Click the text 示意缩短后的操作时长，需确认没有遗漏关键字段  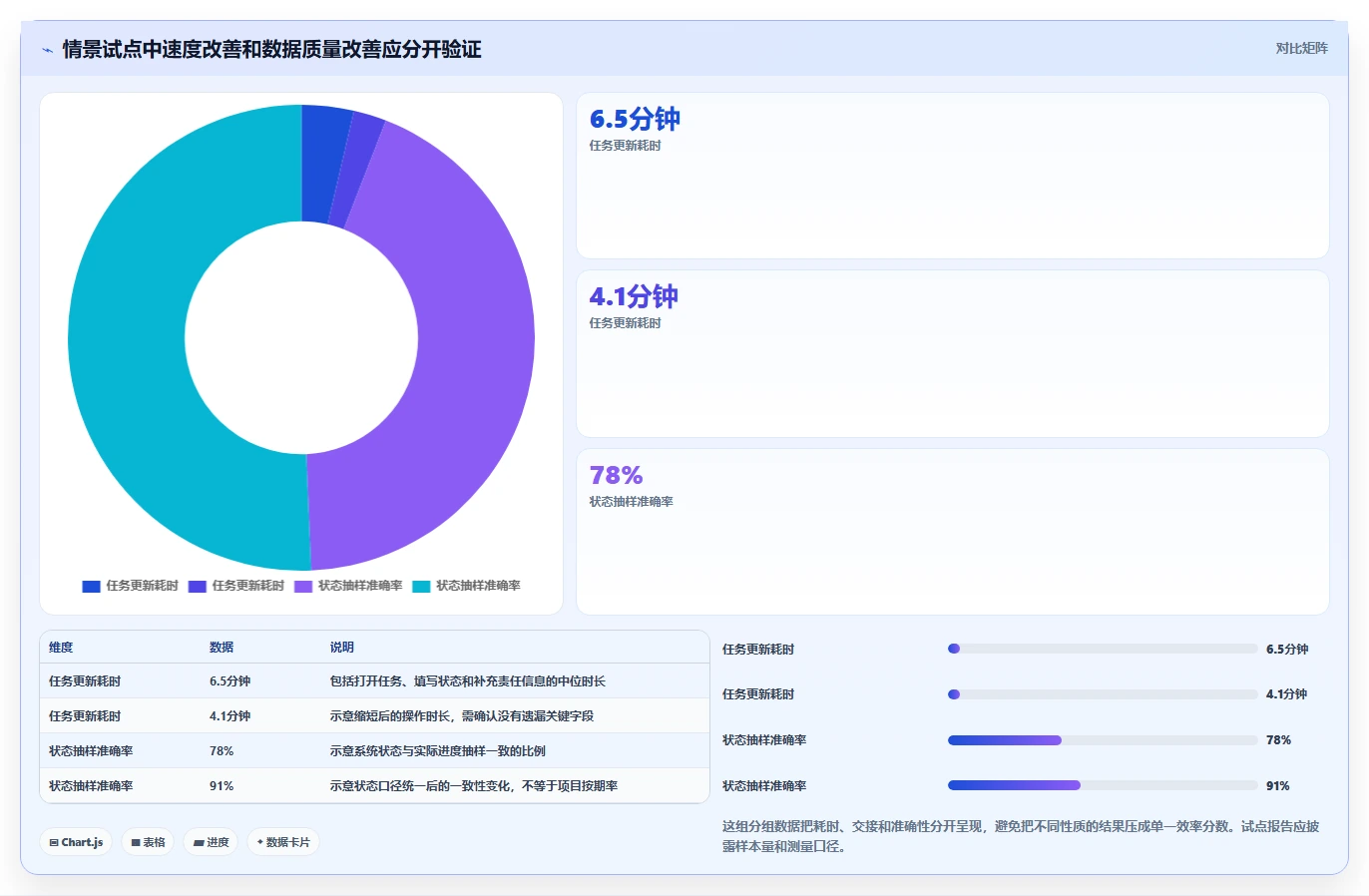point(462,716)
